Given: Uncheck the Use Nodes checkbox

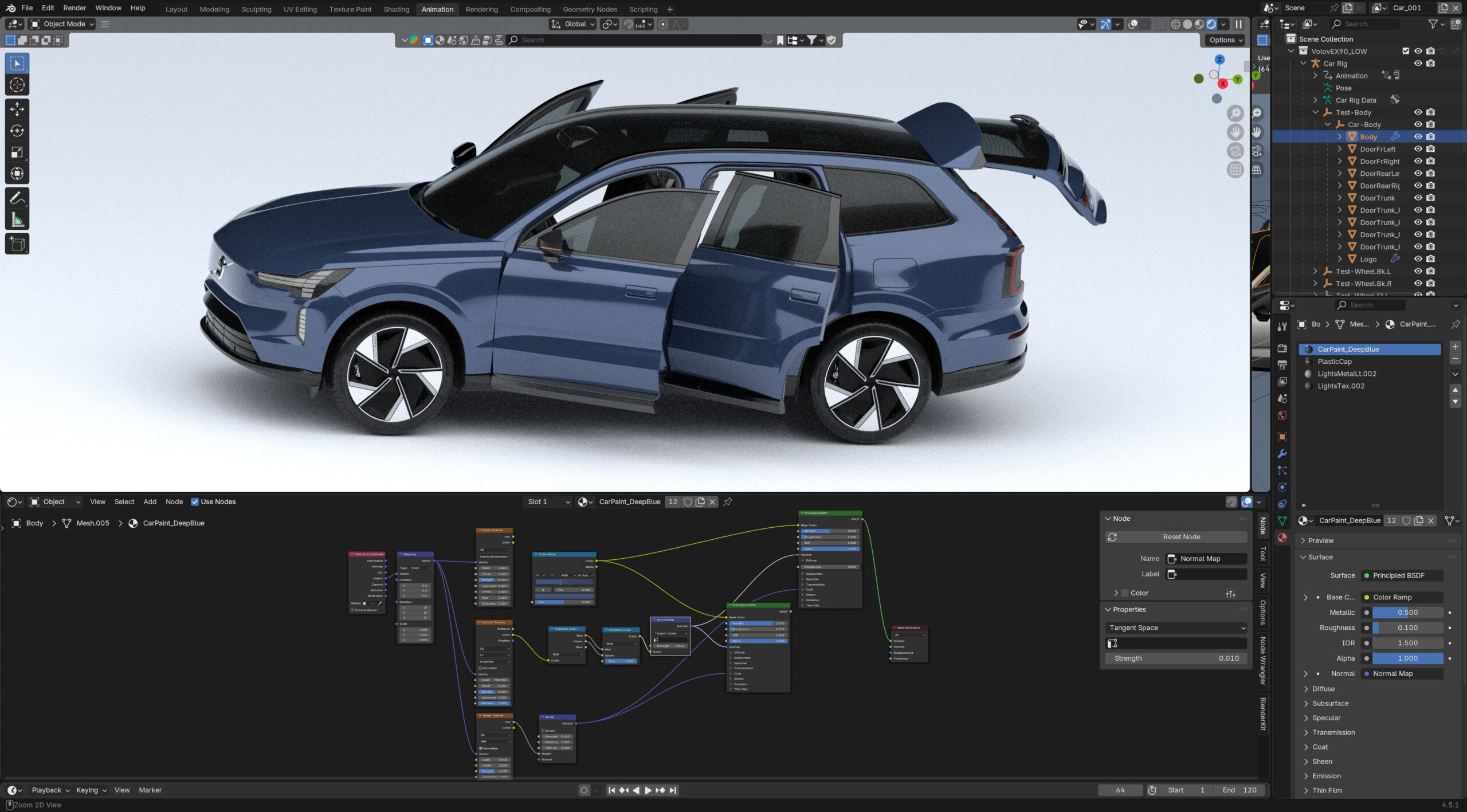Looking at the screenshot, I should 195,501.
